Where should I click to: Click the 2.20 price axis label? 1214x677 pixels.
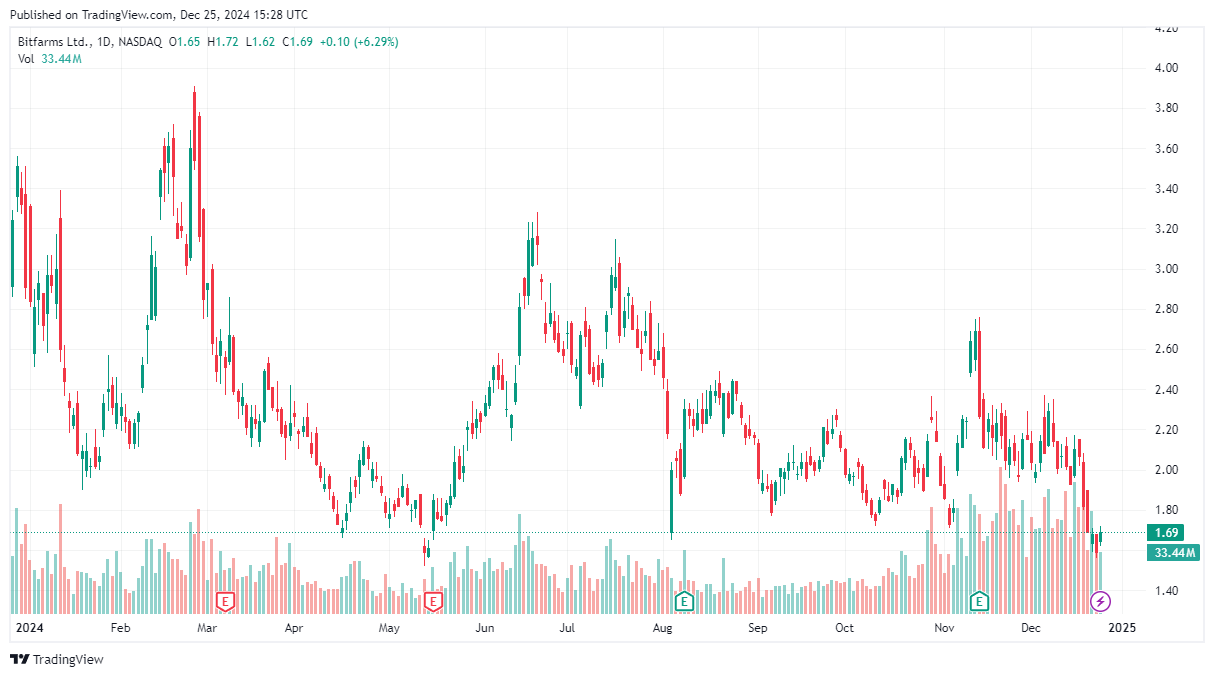[x=1167, y=430]
